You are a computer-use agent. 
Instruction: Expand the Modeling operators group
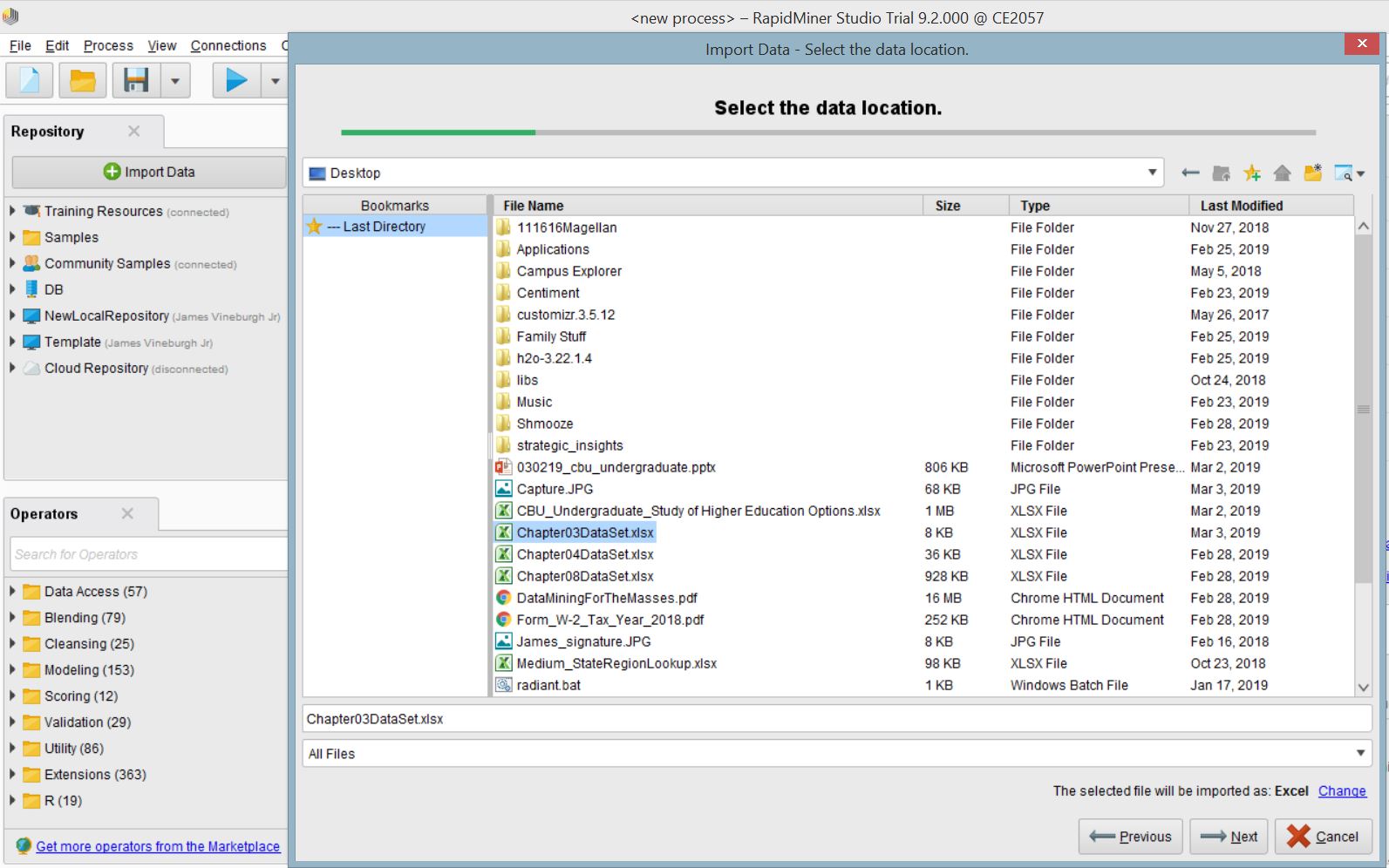click(12, 669)
